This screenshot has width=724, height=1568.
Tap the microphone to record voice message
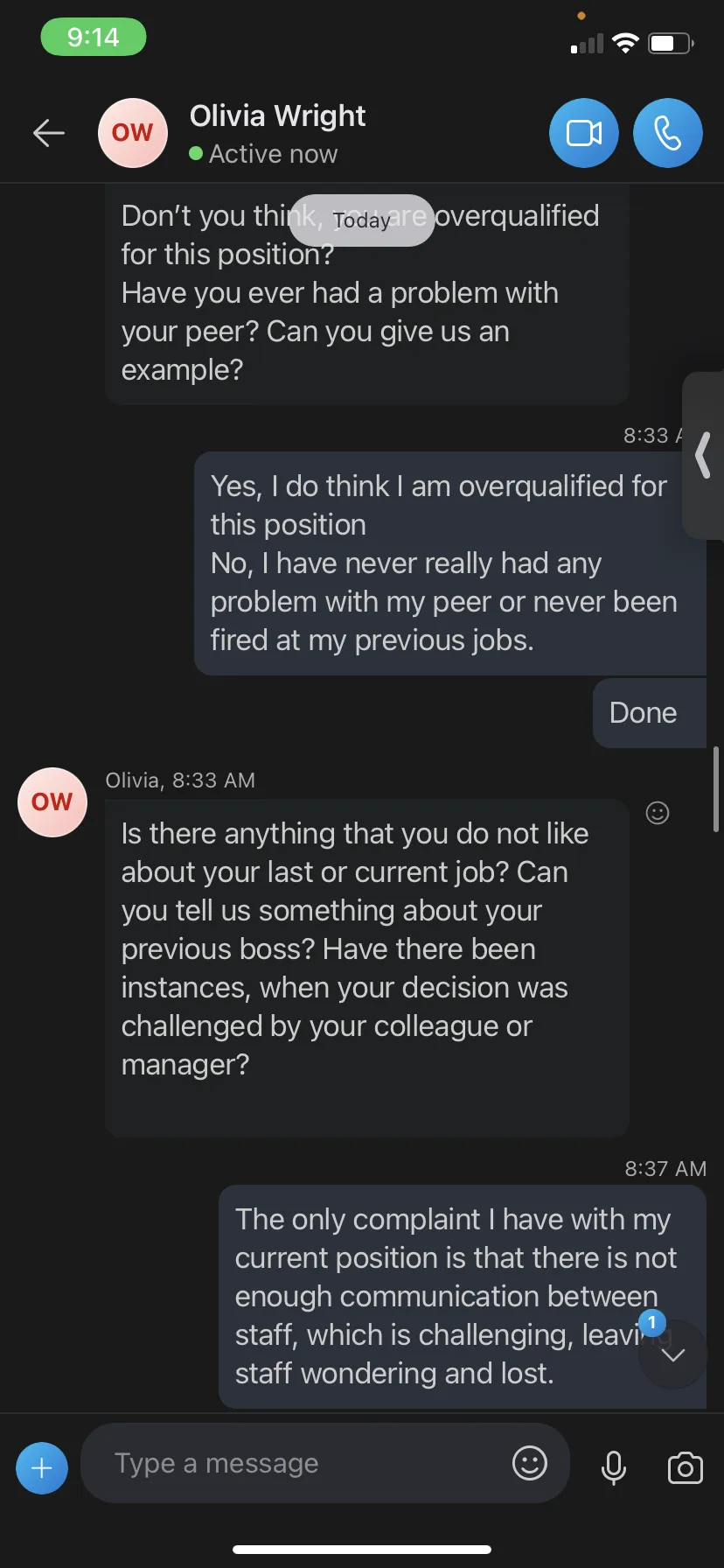[x=614, y=1467]
